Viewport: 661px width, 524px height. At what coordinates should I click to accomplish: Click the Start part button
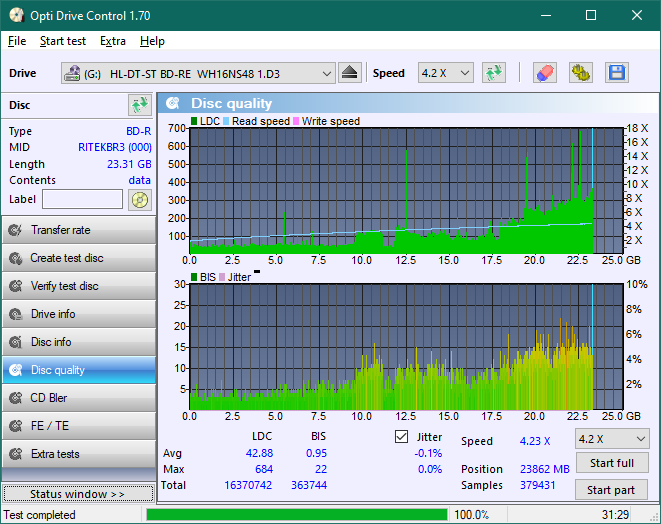[x=611, y=490]
